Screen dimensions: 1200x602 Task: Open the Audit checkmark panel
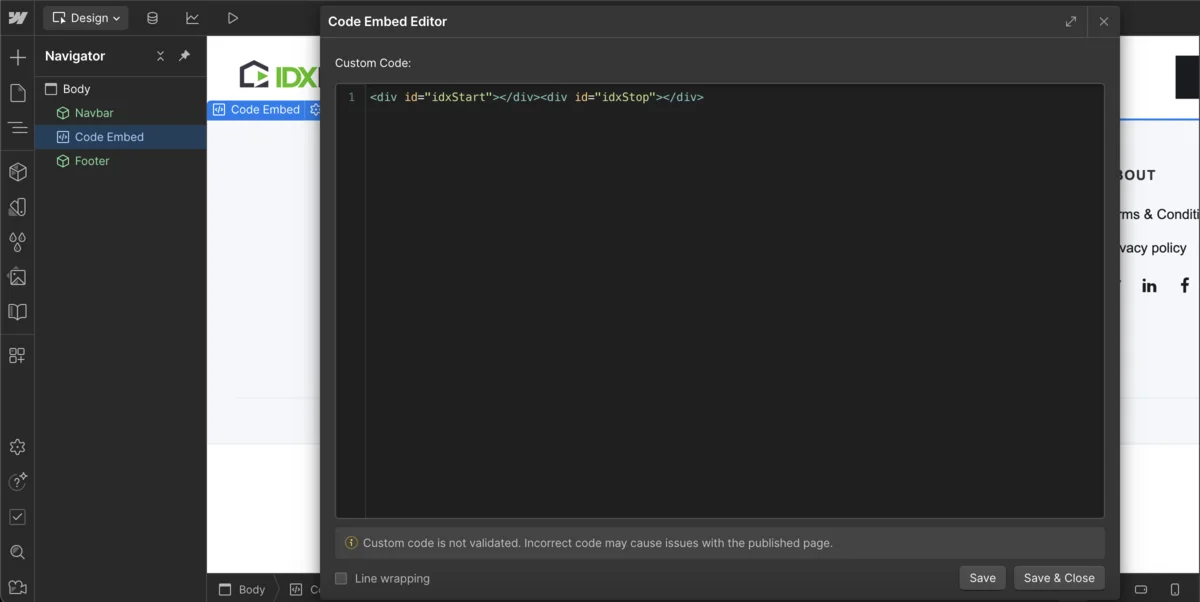click(17, 517)
